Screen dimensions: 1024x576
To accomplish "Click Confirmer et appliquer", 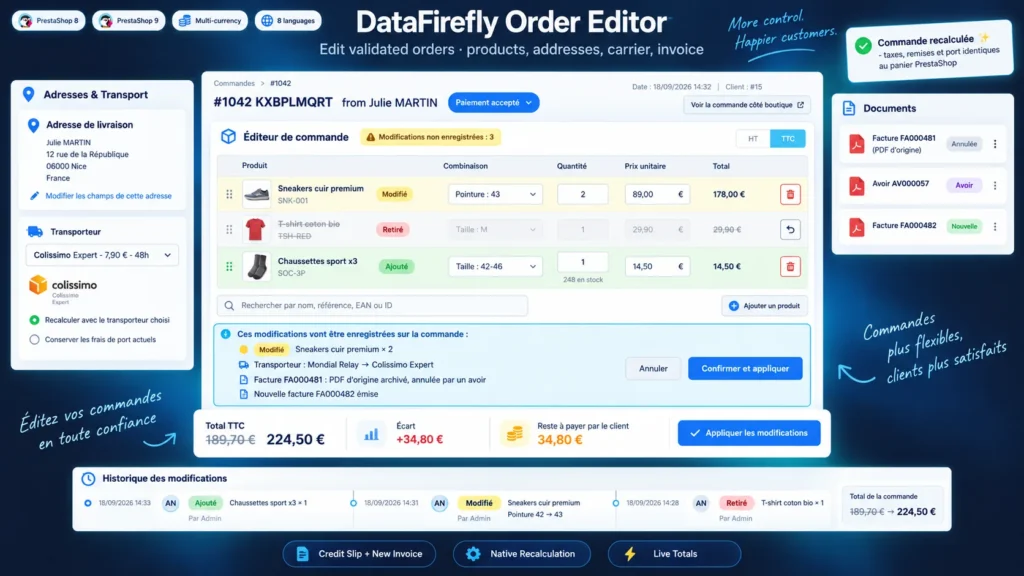I will (745, 368).
